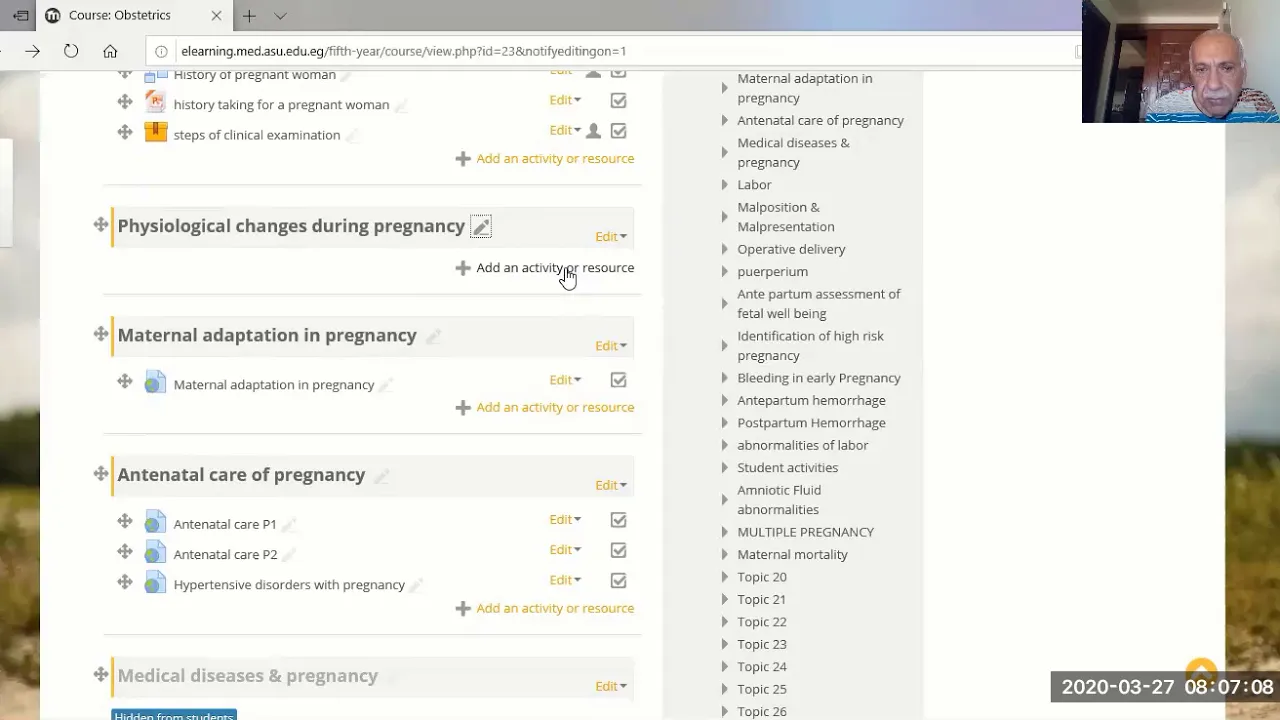Click the orange scroll-to-top button

coord(1201,671)
